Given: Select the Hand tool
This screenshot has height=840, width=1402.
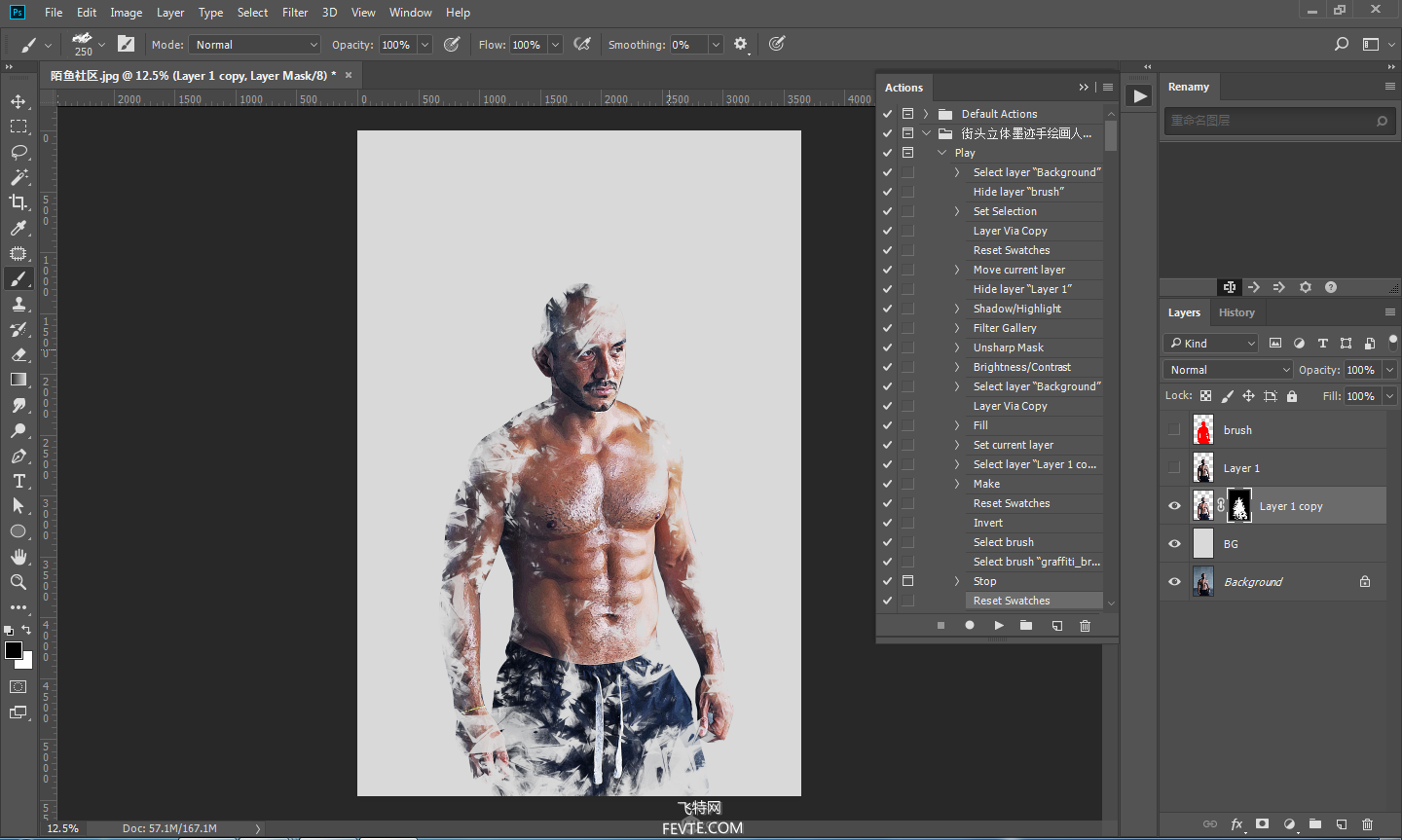Looking at the screenshot, I should pyautogui.click(x=18, y=557).
